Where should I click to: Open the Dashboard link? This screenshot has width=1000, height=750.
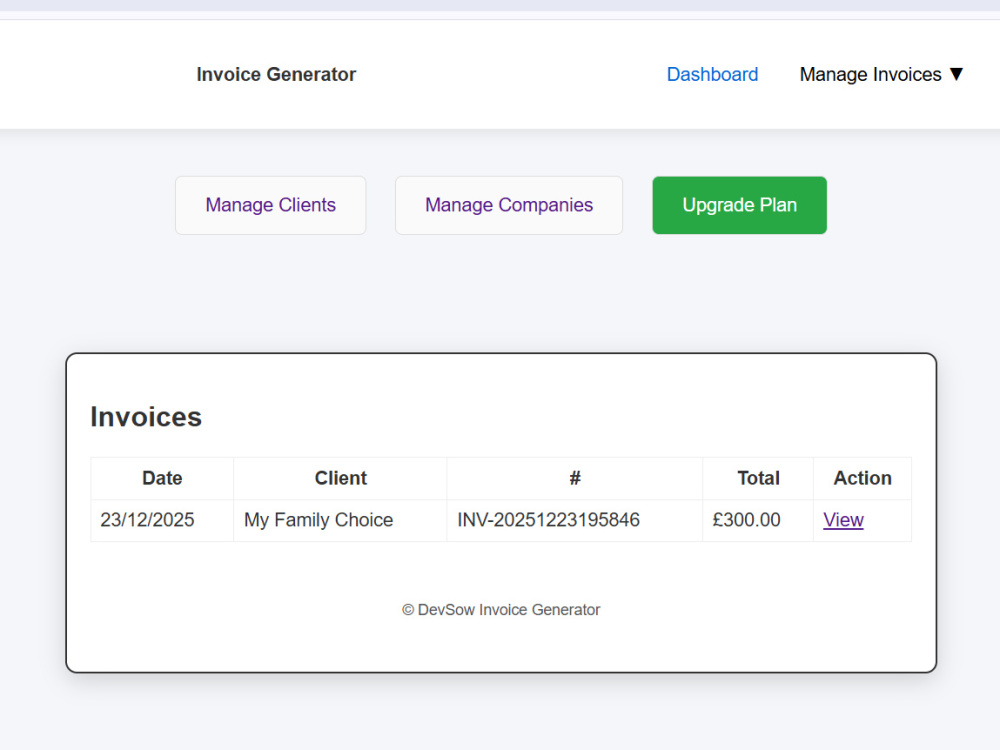tap(712, 75)
